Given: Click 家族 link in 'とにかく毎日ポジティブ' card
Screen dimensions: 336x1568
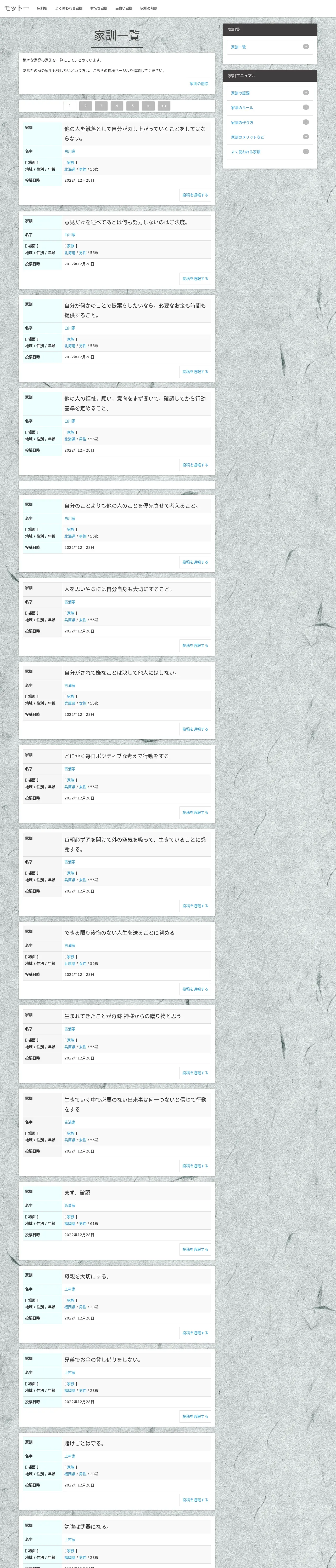Looking at the screenshot, I should click(x=71, y=780).
